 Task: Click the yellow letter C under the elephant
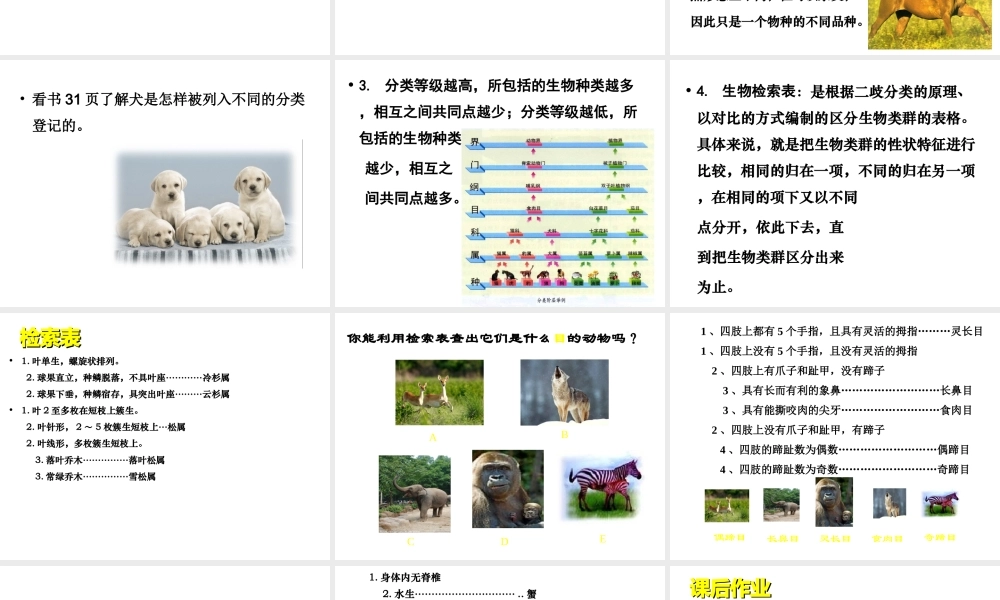[411, 541]
